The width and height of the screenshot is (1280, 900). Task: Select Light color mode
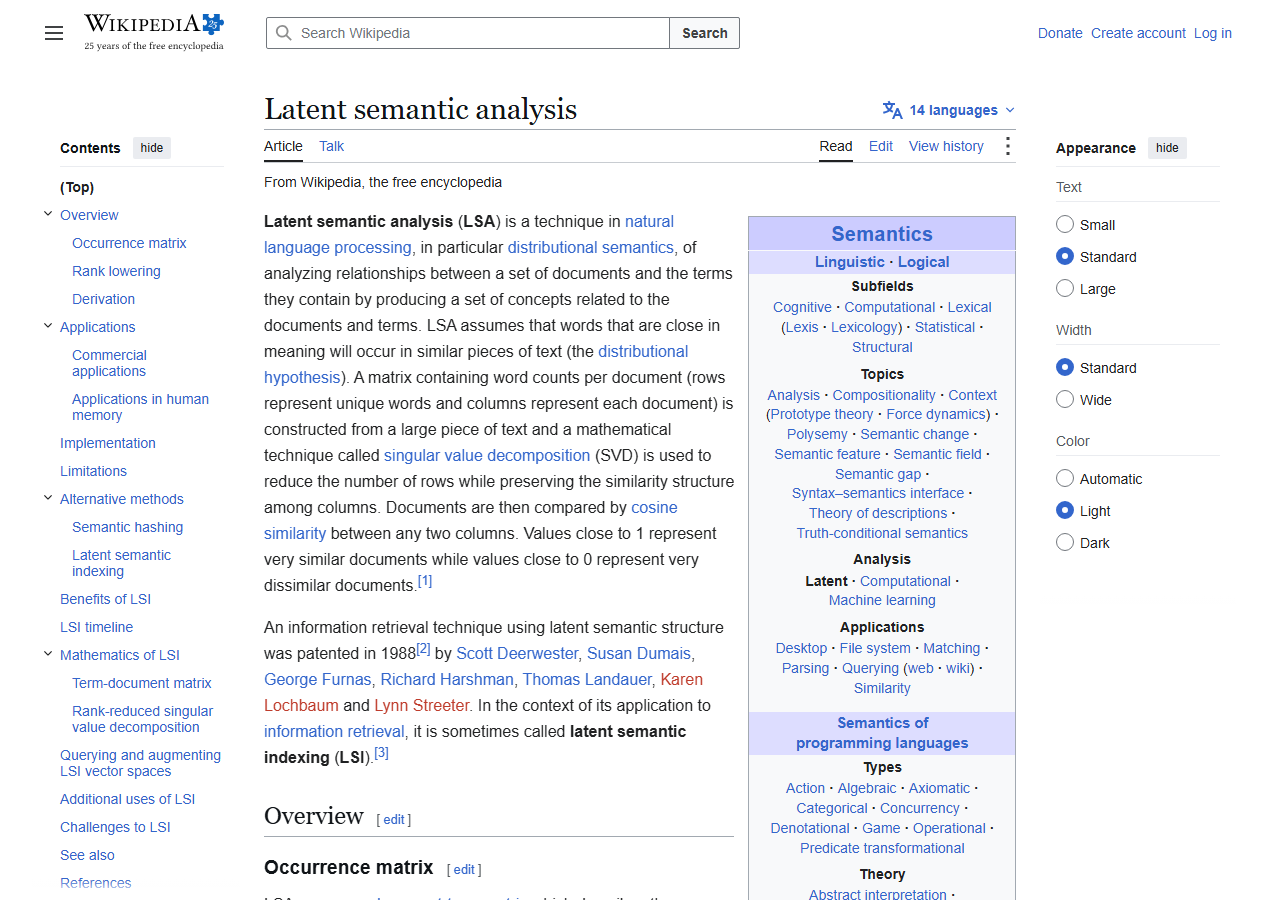[1065, 511]
